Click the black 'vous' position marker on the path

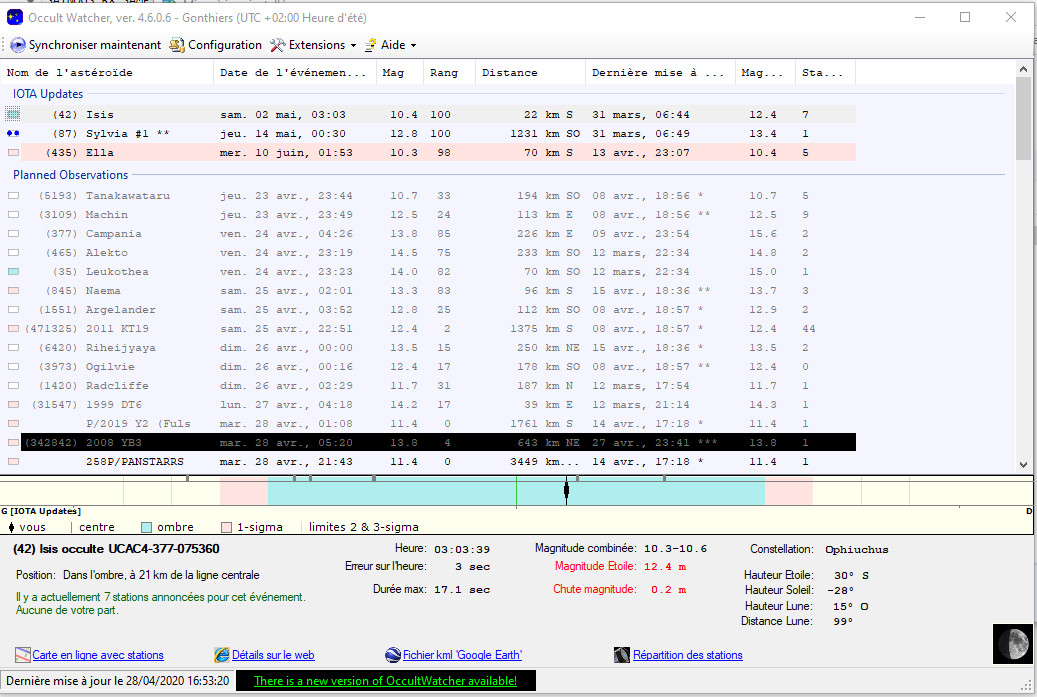566,490
